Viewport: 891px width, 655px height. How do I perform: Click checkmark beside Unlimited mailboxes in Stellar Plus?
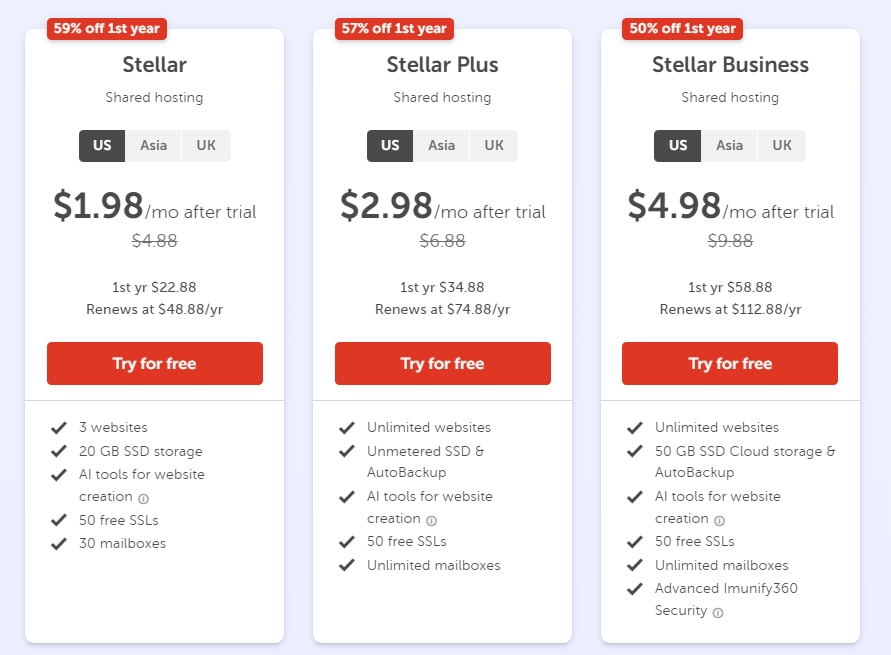click(x=347, y=565)
